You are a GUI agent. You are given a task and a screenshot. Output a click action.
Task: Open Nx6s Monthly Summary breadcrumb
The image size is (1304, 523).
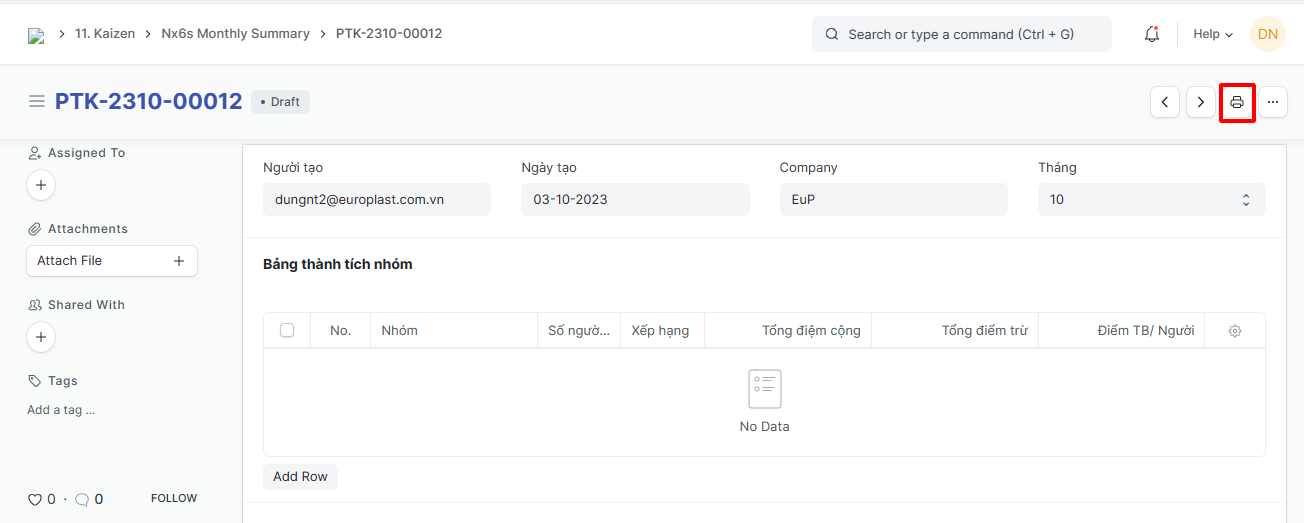235,34
